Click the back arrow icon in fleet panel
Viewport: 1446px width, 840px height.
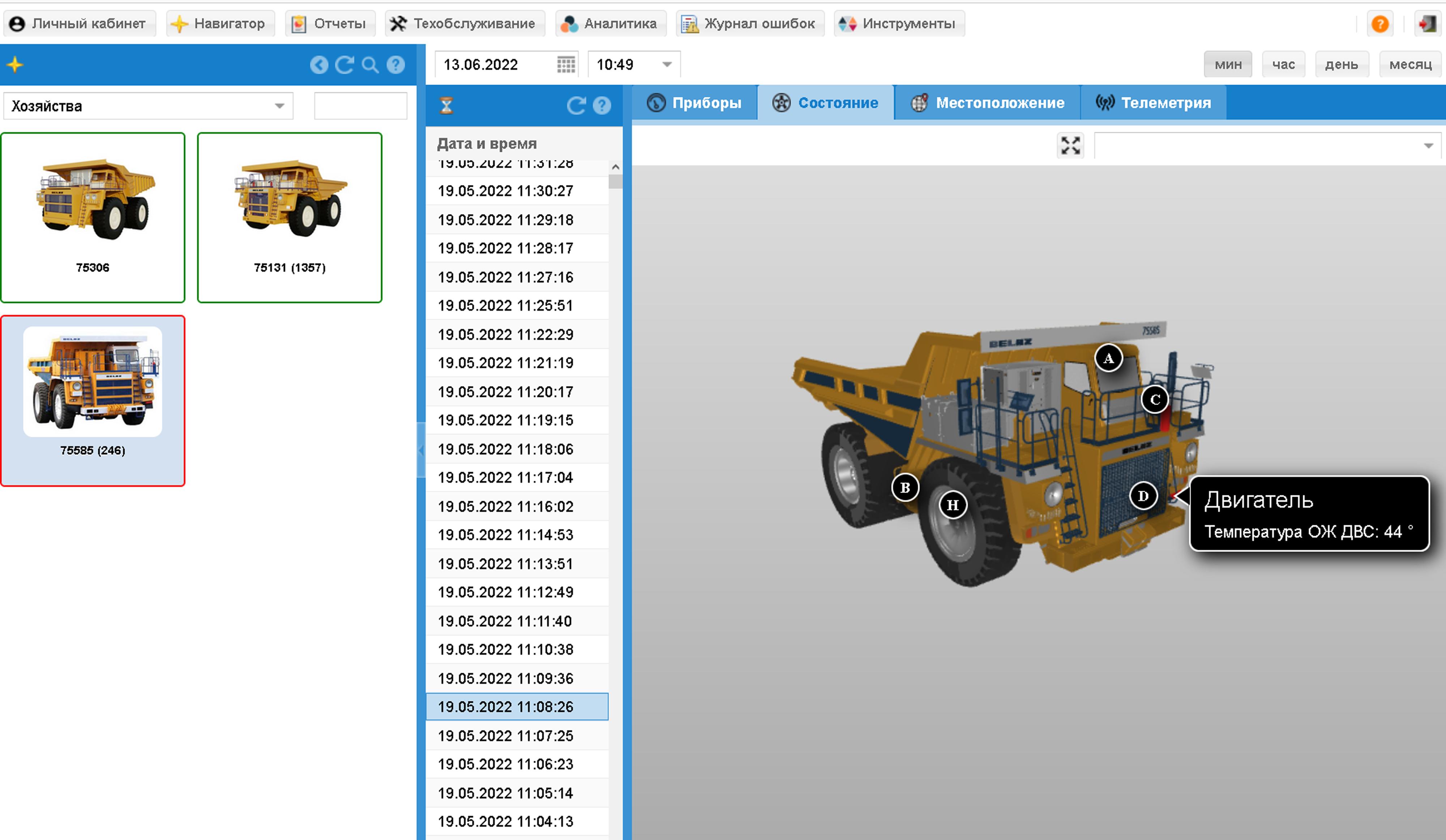click(319, 65)
